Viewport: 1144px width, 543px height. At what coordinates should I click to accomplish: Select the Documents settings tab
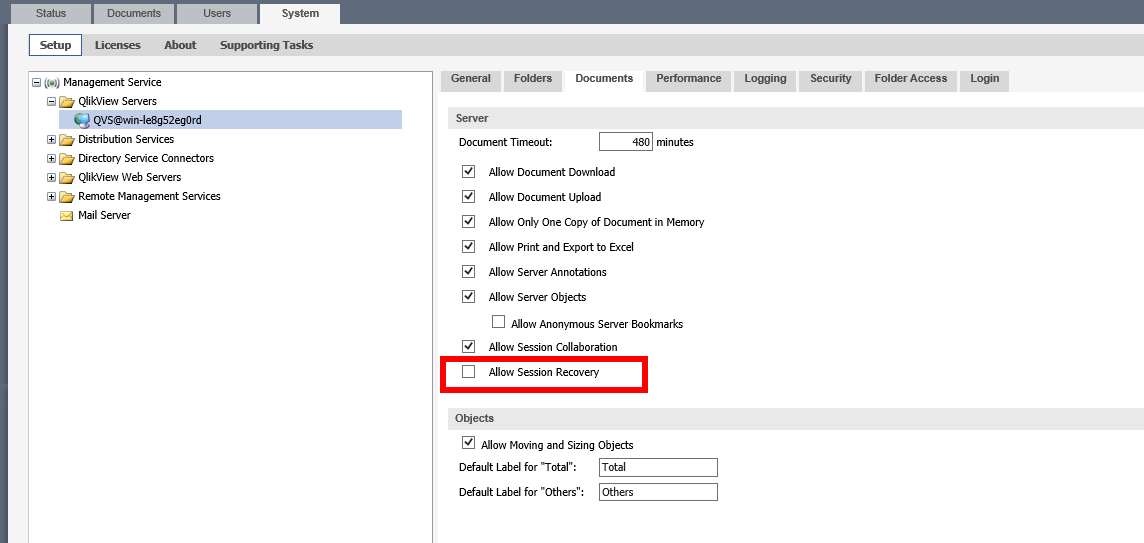(x=604, y=79)
